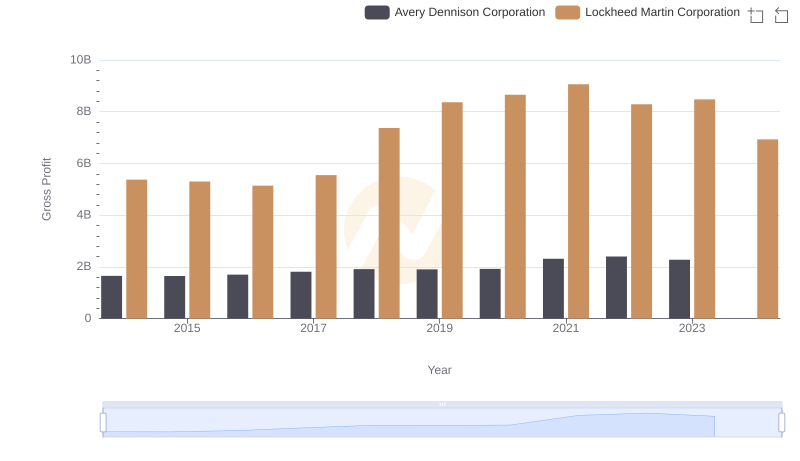
Task: Click the 2015 Lockheed Martin bar
Action: pos(199,250)
